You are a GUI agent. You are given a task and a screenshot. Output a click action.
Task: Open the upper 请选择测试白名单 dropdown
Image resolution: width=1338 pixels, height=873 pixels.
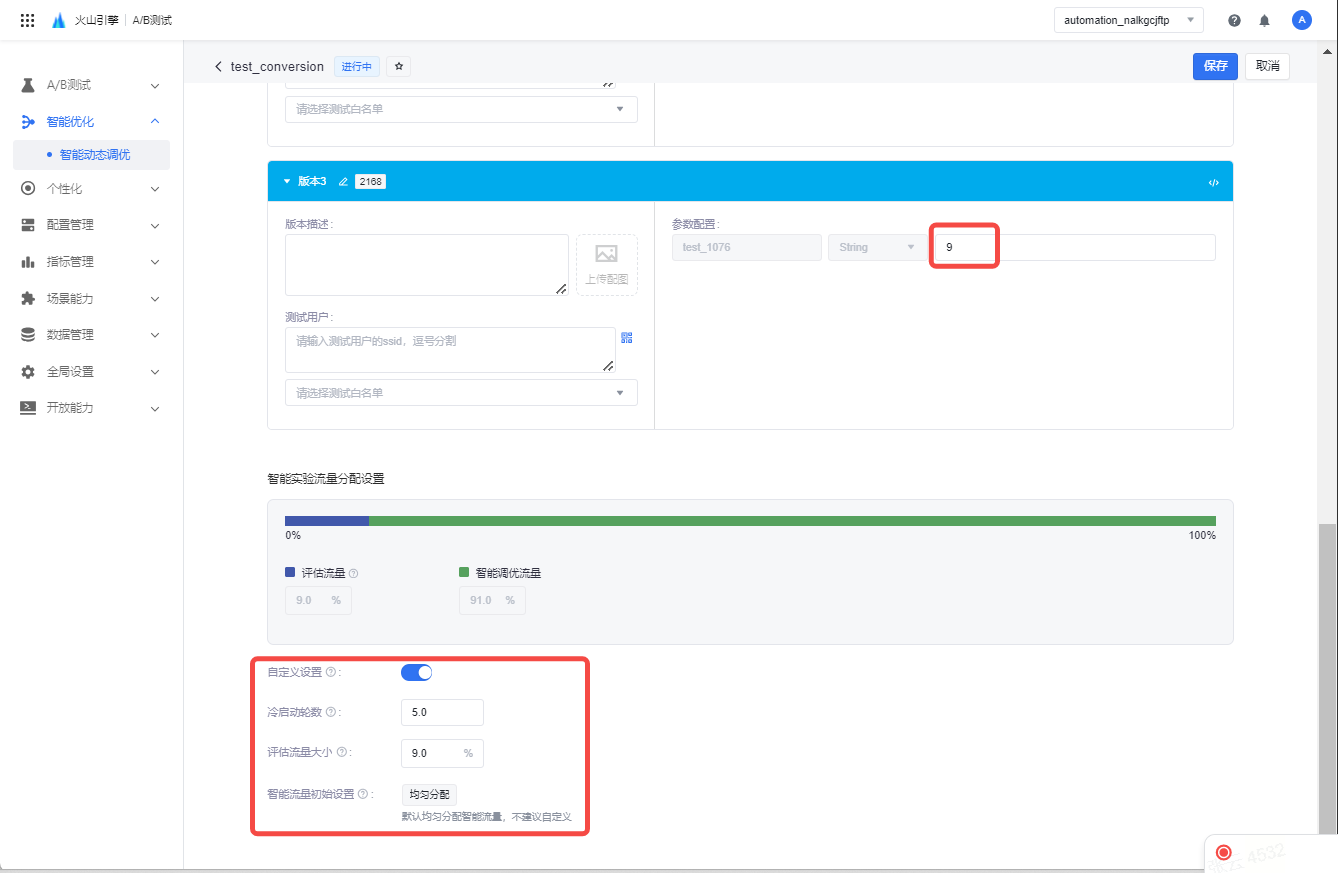[x=461, y=109]
